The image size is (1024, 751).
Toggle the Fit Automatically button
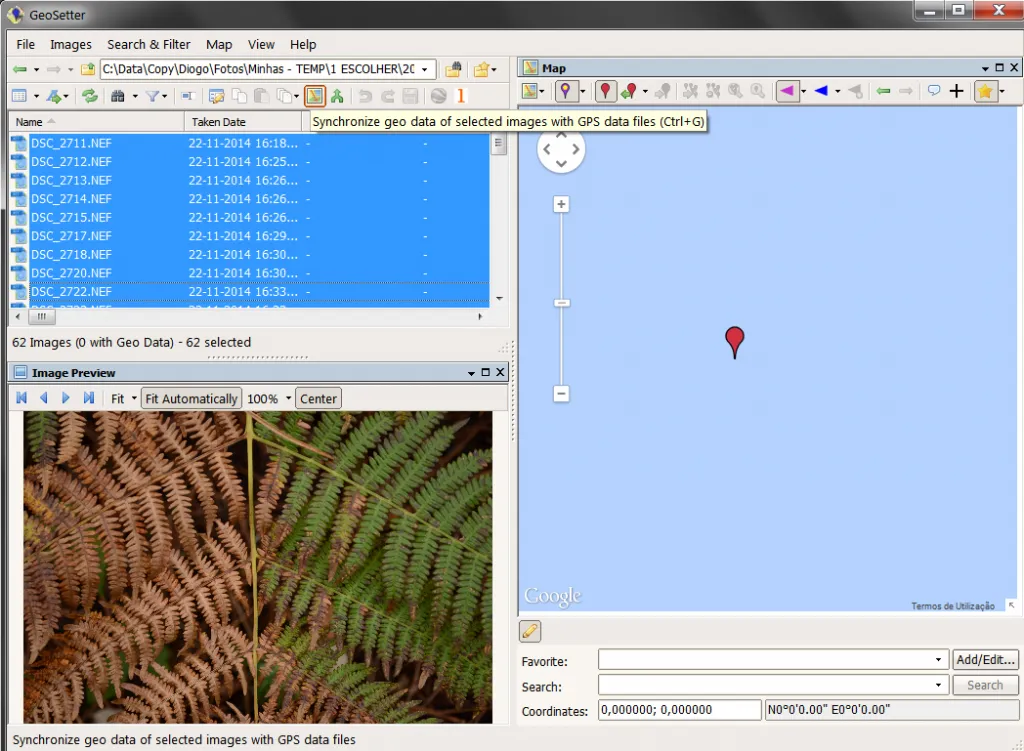191,398
